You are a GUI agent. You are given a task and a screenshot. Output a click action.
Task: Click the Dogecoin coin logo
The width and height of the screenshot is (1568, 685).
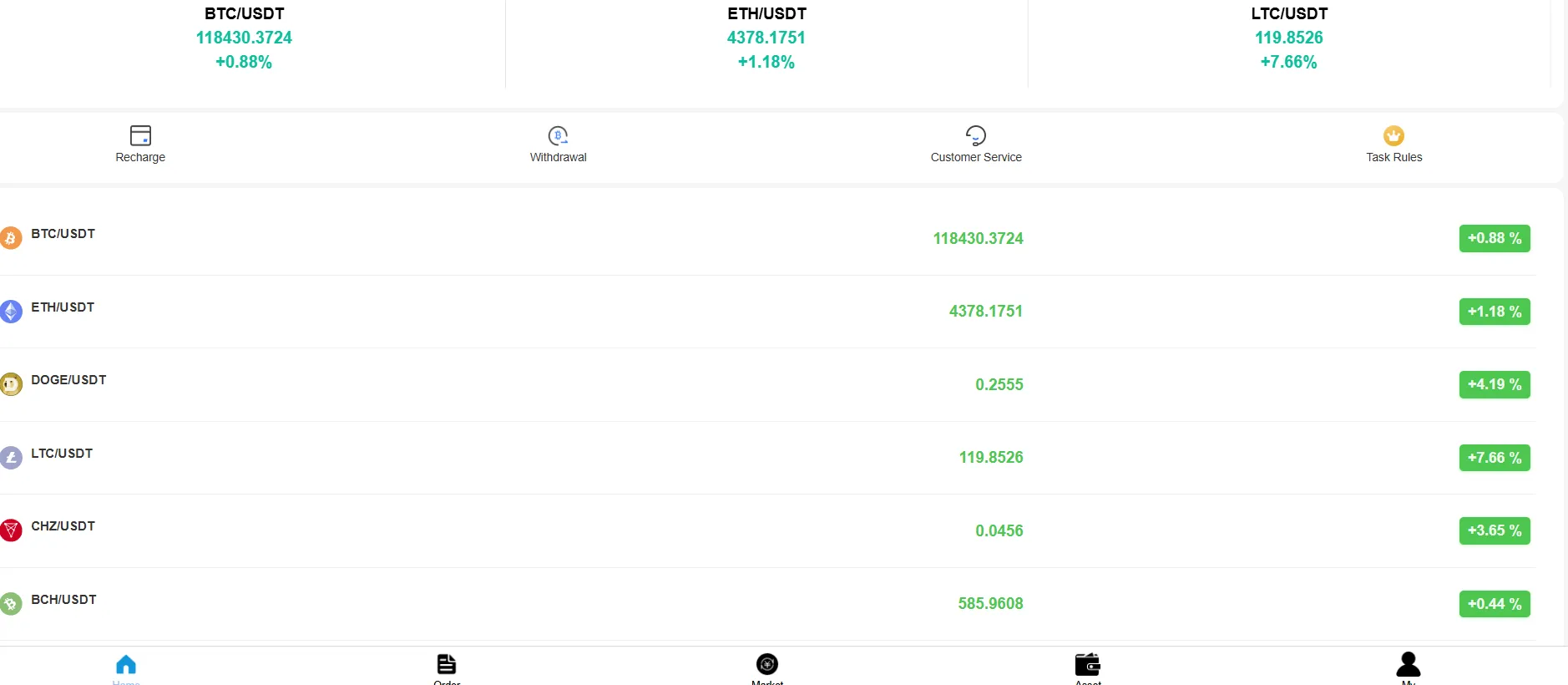(x=11, y=384)
